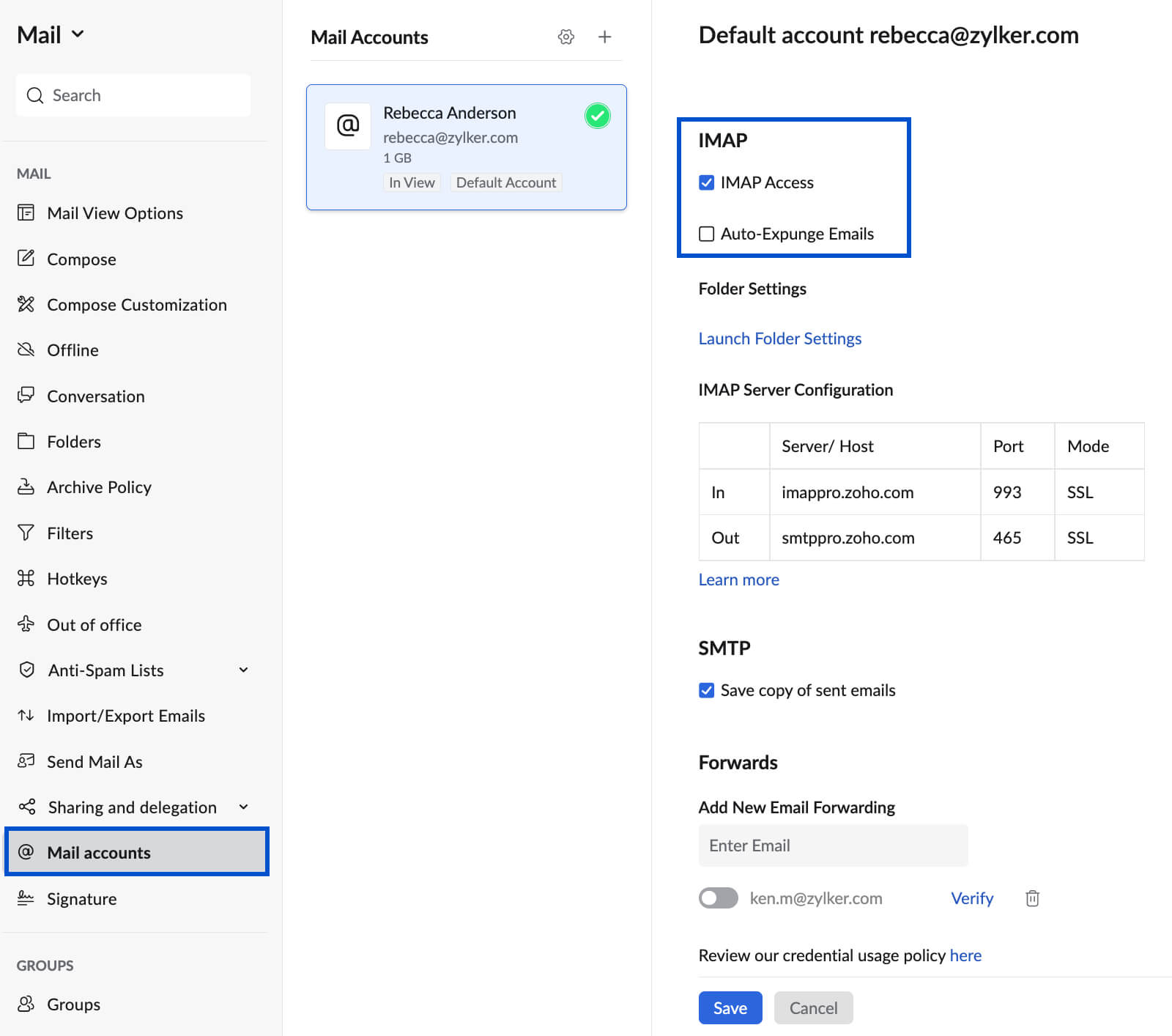This screenshot has height=1036, width=1172.
Task: Click the Hotkeys command icon
Action: pos(26,578)
